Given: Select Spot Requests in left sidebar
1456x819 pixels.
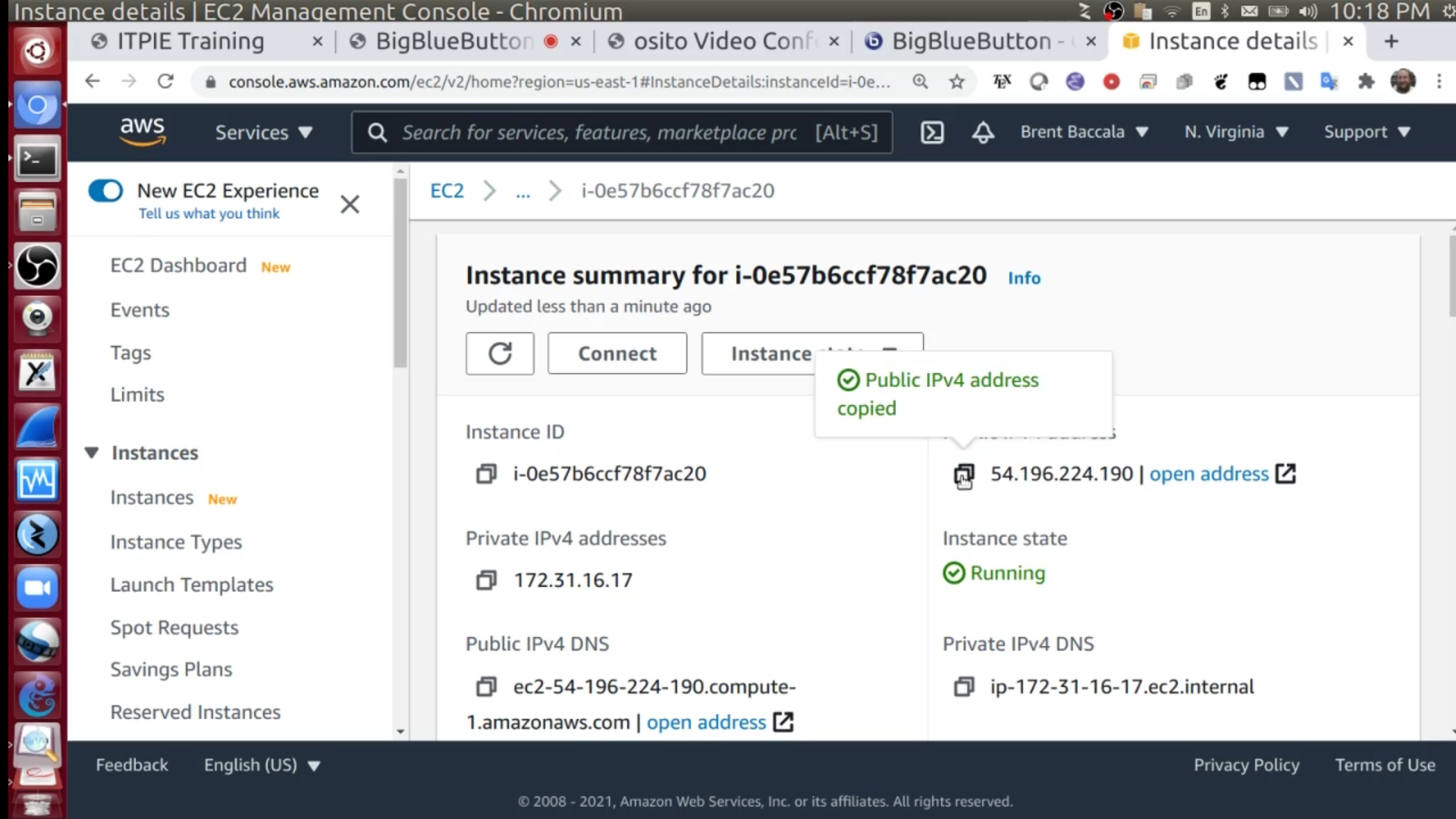Looking at the screenshot, I should click(x=174, y=627).
